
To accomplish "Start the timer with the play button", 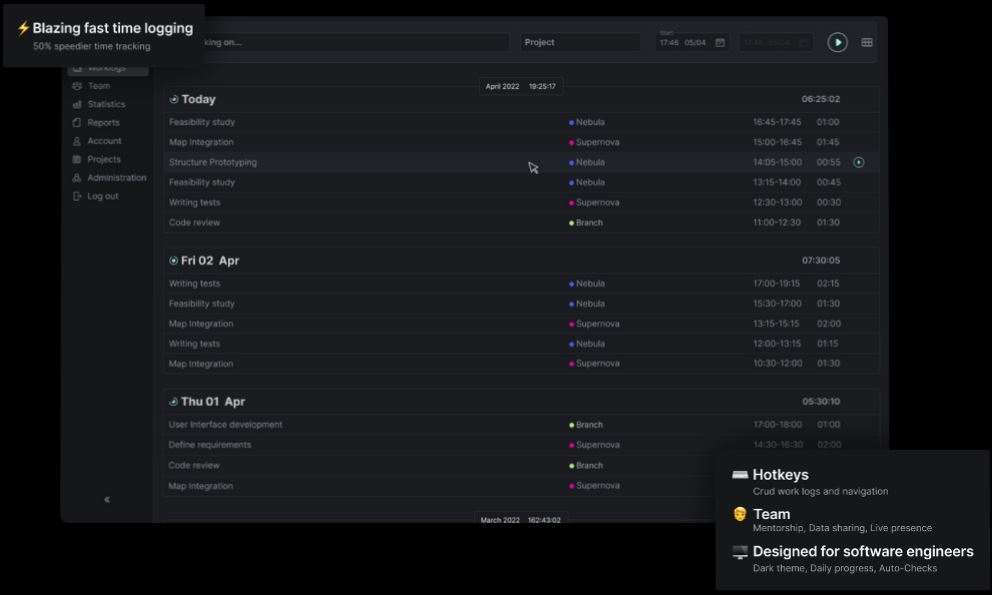I will coord(837,42).
